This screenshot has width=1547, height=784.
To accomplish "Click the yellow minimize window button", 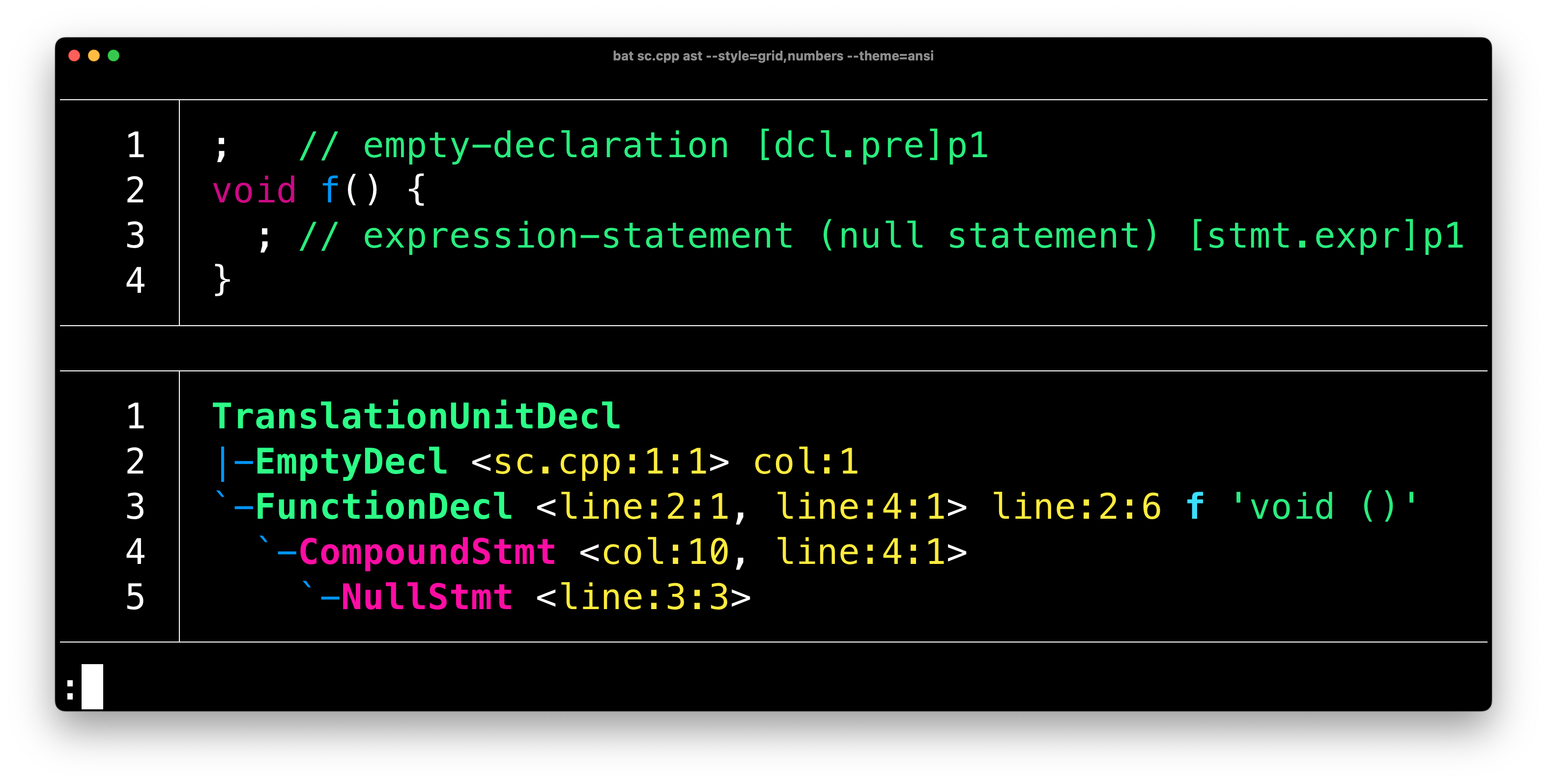I will [x=94, y=56].
